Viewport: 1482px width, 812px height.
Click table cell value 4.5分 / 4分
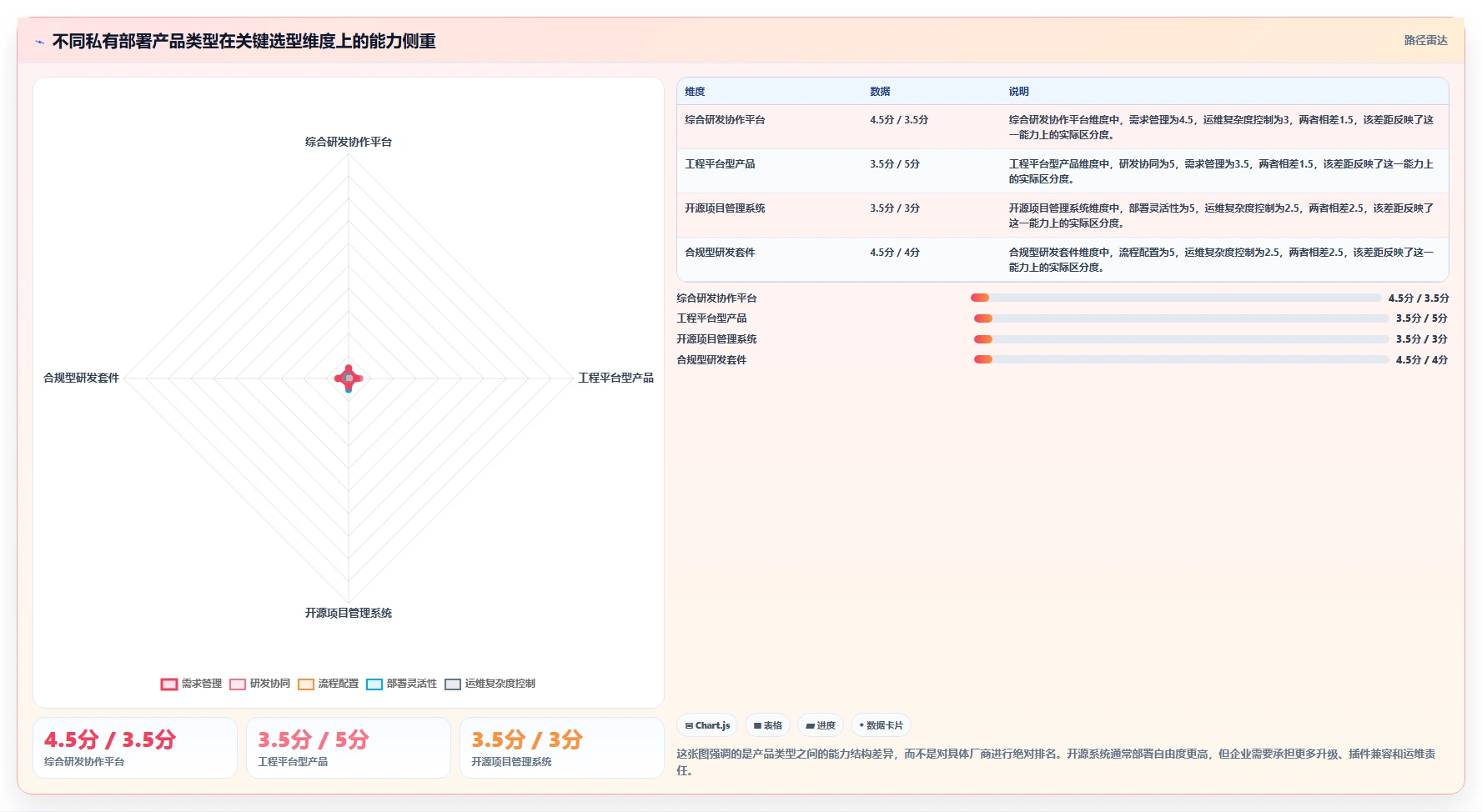click(x=895, y=253)
